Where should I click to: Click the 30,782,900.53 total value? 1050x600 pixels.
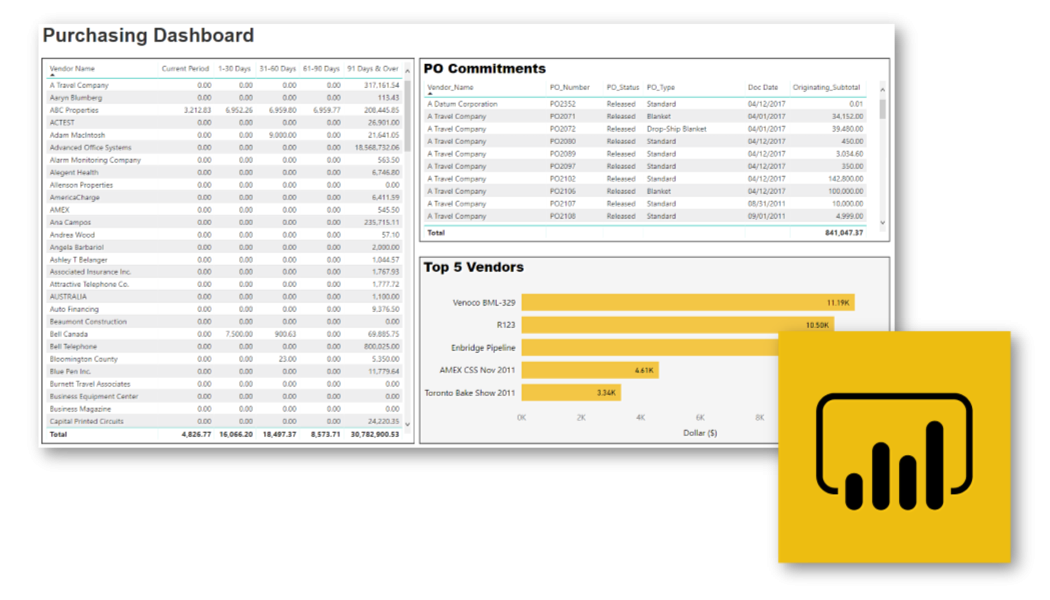click(375, 435)
